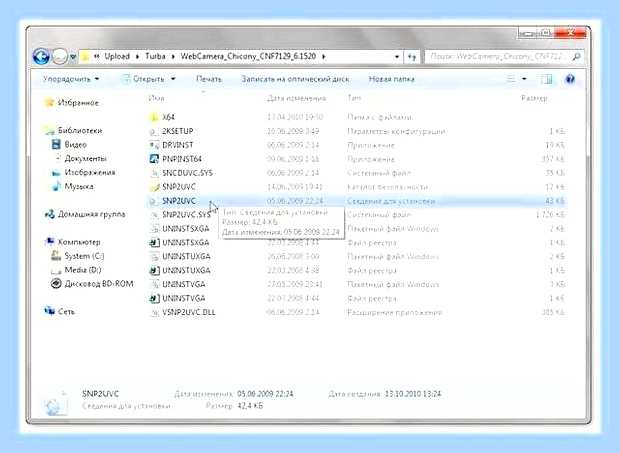The height and width of the screenshot is (453, 620).
Task: Select the SNP2UVC.SYS file name
Action: 186,215
